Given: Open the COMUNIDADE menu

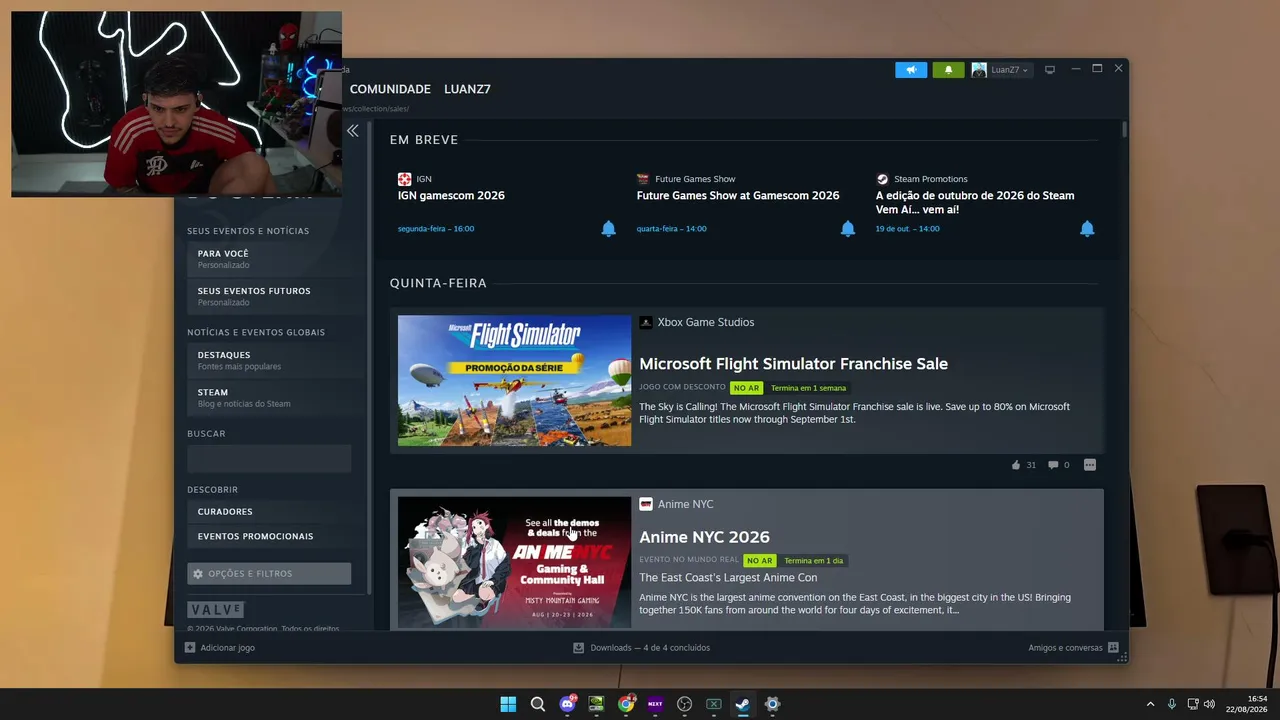Looking at the screenshot, I should [390, 89].
